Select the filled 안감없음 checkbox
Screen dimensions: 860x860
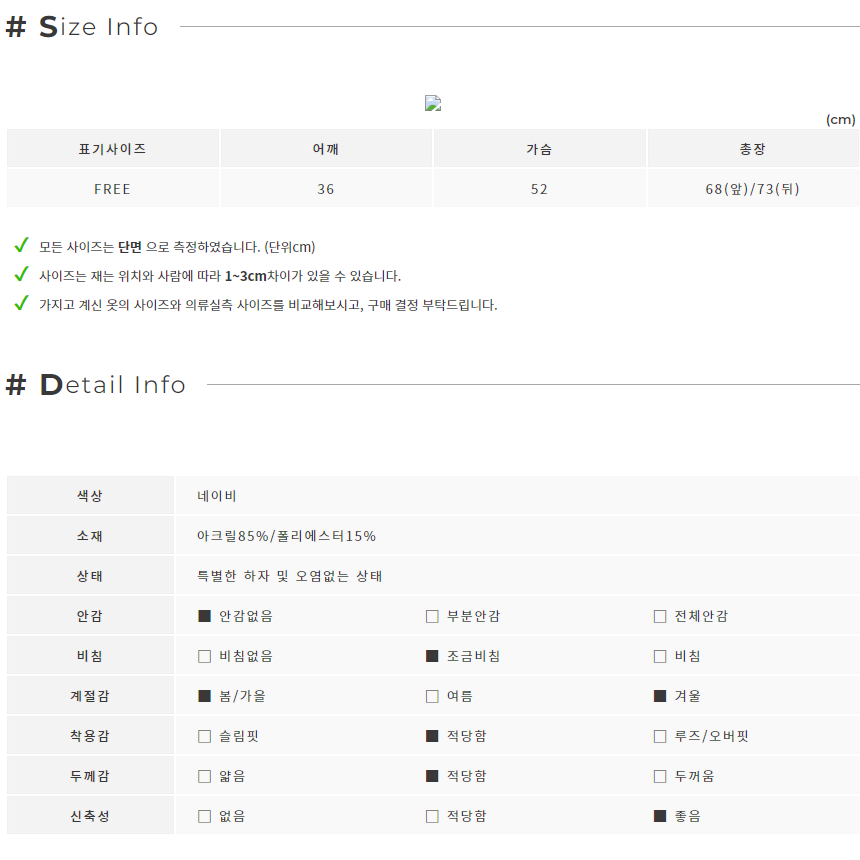pyautogui.click(x=205, y=616)
